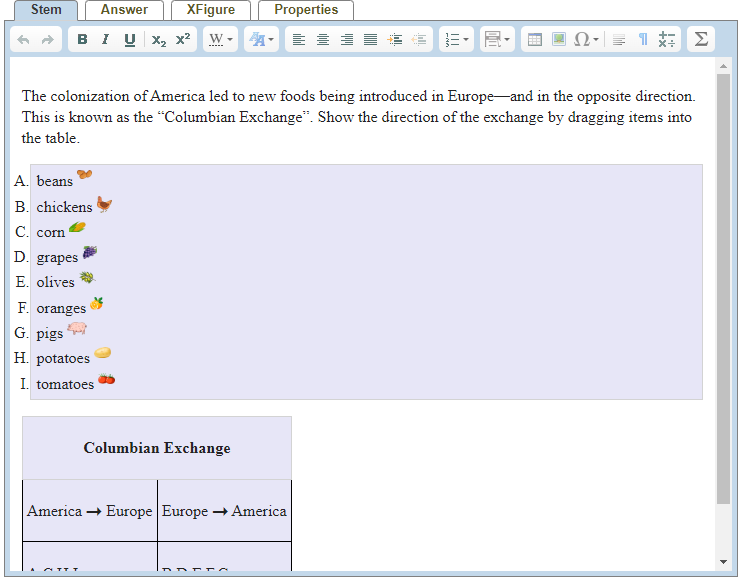Center align text
This screenshot has width=738, height=584.
323,40
